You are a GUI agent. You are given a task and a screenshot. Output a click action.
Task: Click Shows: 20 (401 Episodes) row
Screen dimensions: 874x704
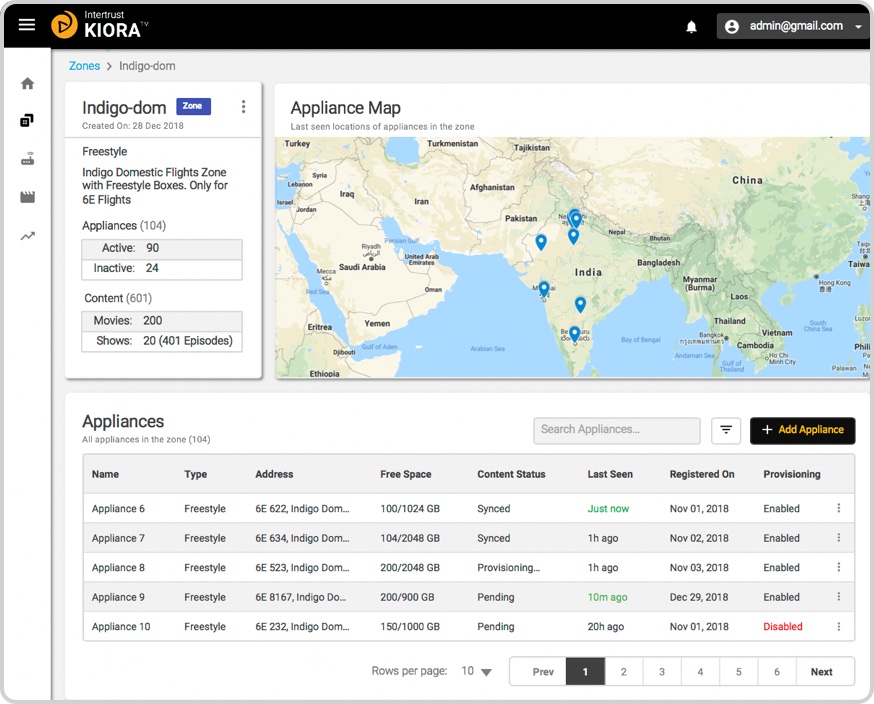click(x=162, y=341)
